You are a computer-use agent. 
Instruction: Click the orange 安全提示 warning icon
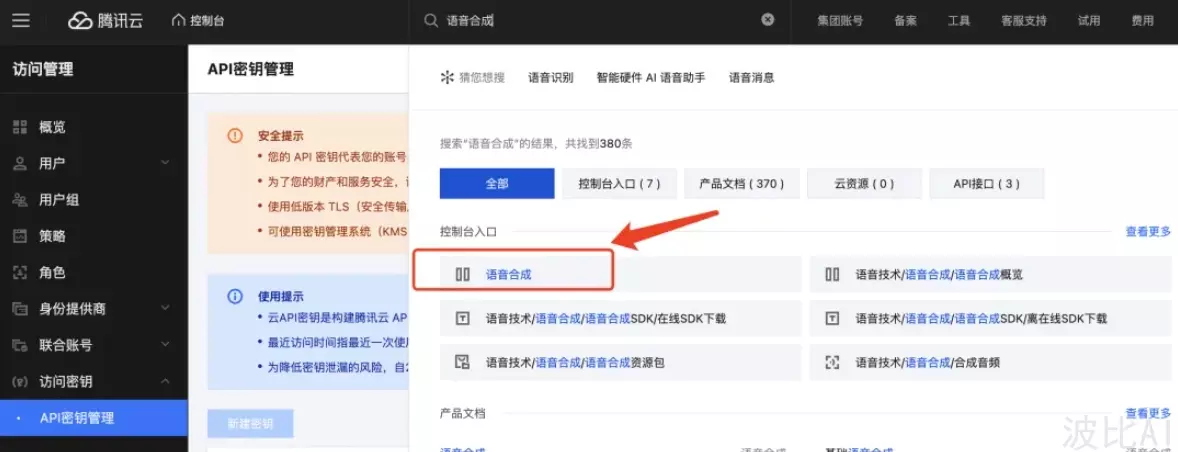click(x=235, y=136)
